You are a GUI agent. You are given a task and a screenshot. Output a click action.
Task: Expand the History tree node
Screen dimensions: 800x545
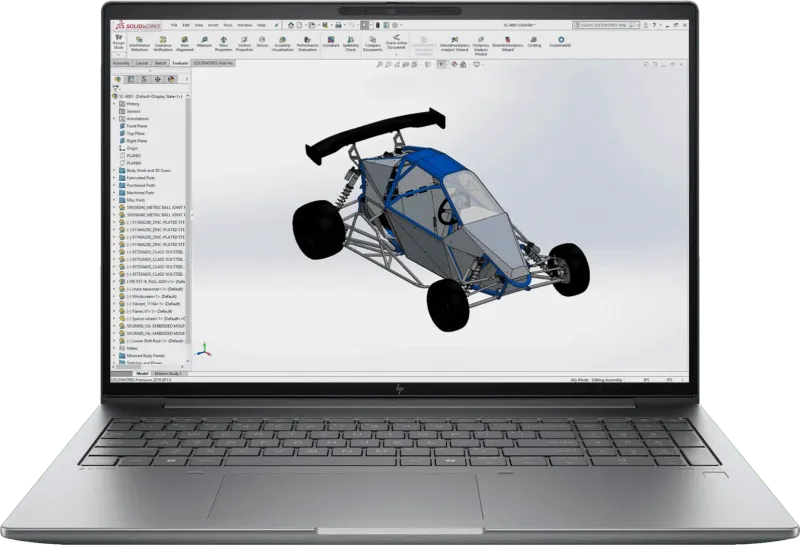coord(114,104)
